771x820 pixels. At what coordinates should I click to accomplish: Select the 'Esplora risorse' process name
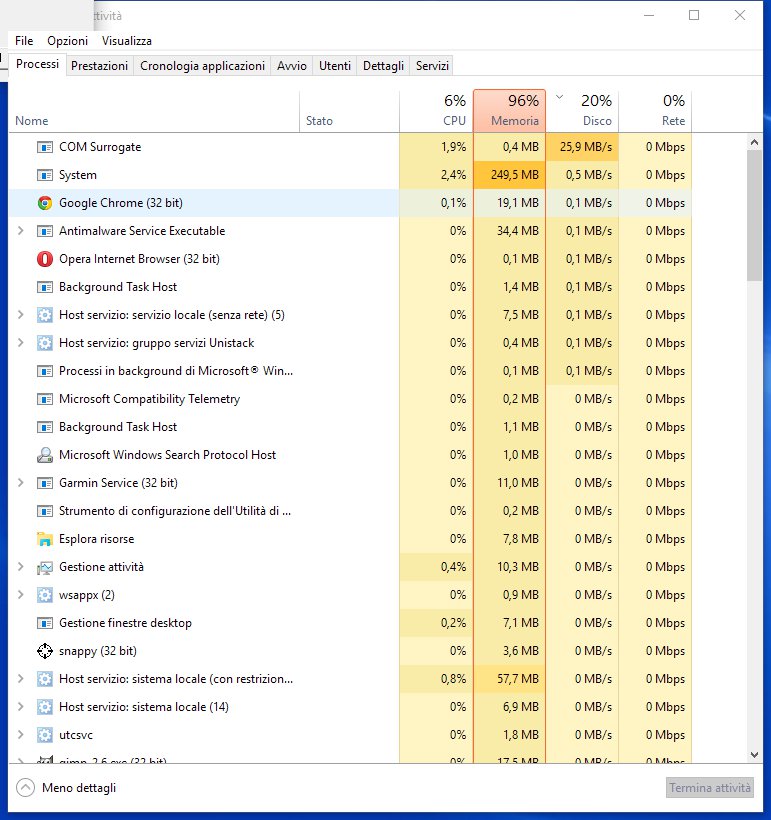(97, 539)
